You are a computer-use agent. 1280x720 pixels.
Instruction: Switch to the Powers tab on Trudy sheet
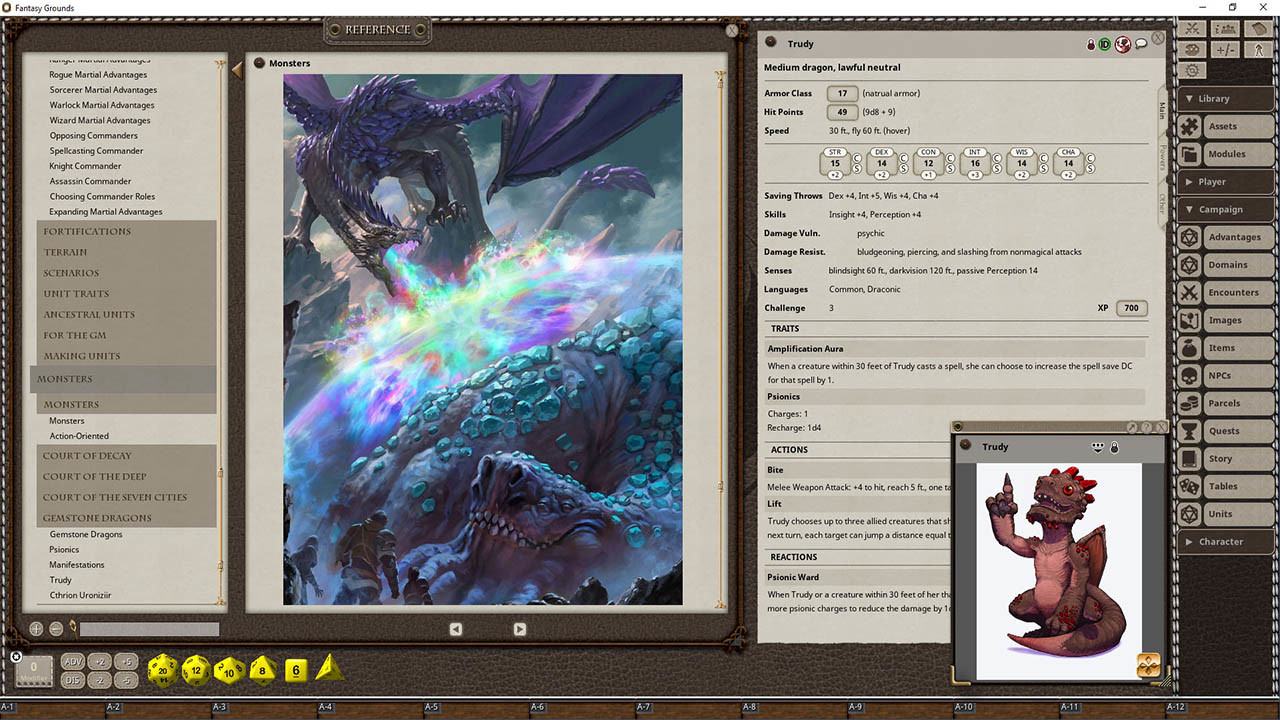point(1162,156)
